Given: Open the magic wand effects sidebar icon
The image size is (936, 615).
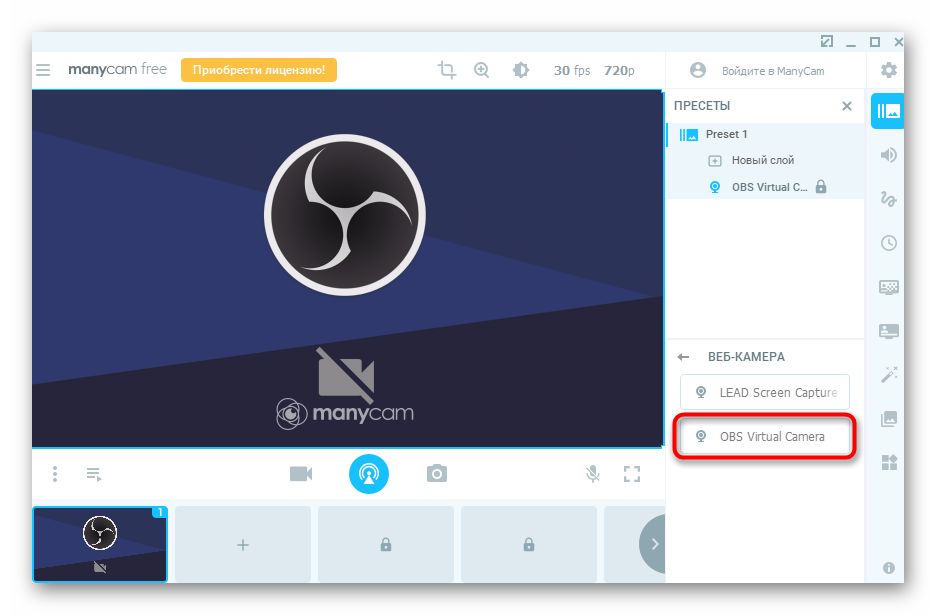Looking at the screenshot, I should [888, 374].
